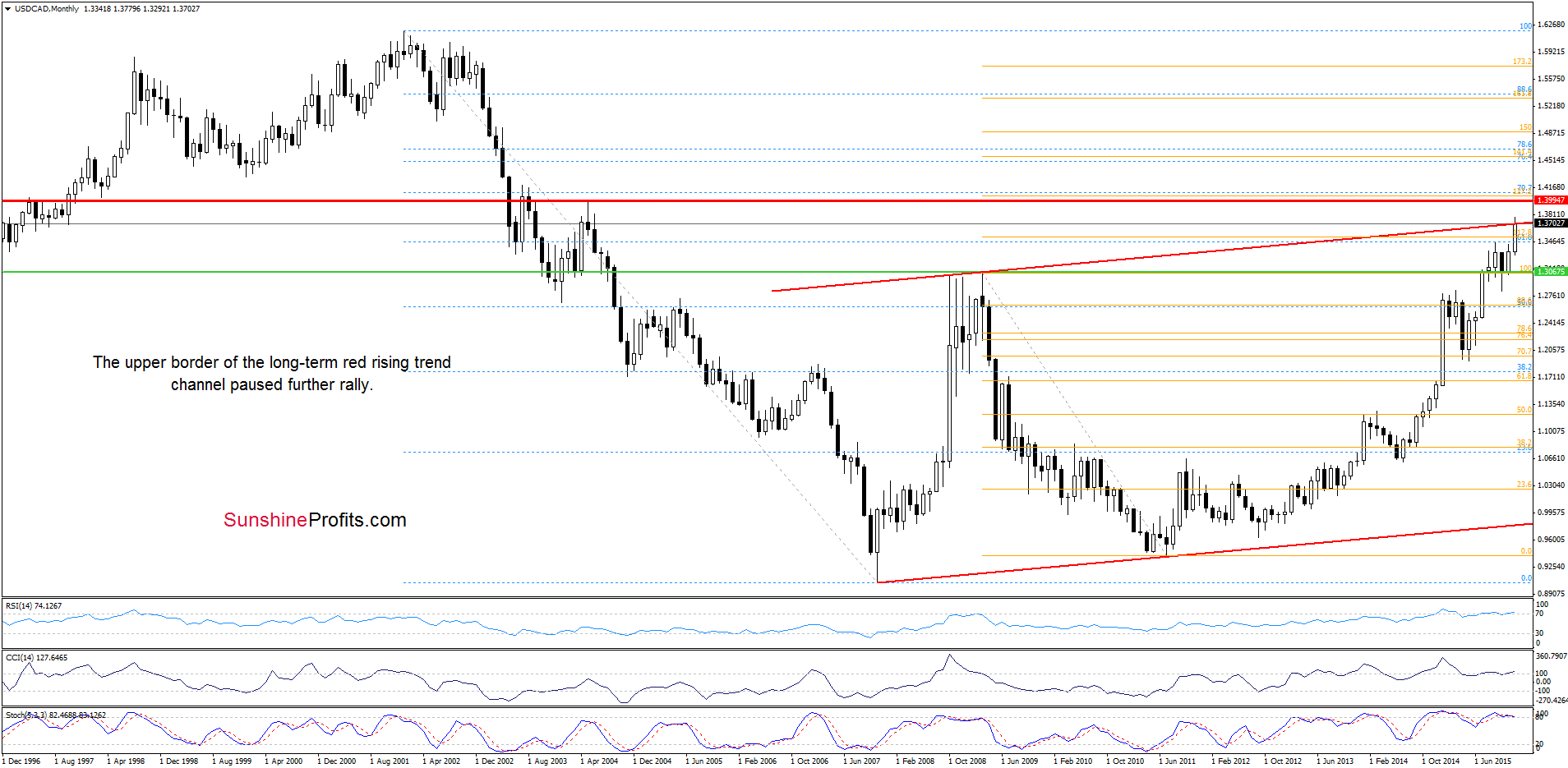Click the 1 Jun 2015 date label

pos(1493,761)
